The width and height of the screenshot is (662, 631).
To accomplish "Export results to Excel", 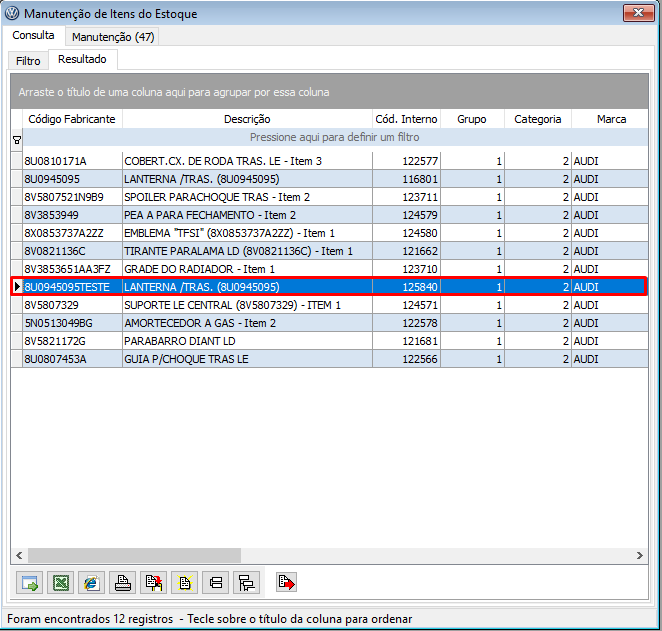I will tap(60, 583).
